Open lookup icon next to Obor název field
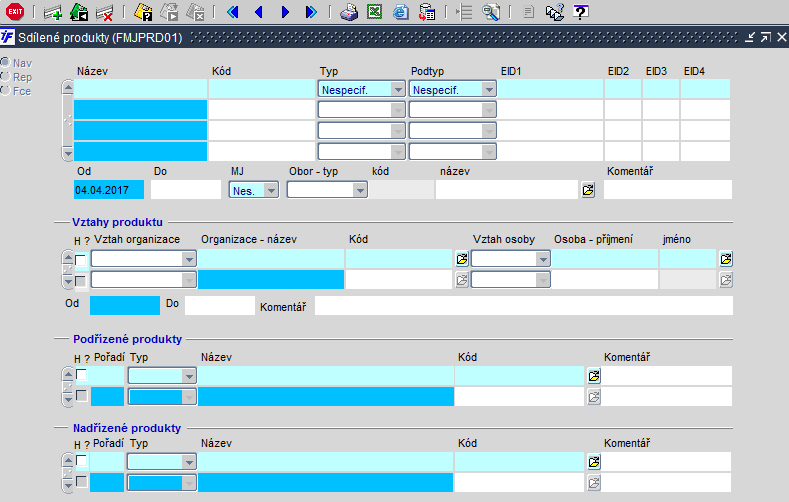Image resolution: width=789 pixels, height=502 pixels. tap(588, 190)
